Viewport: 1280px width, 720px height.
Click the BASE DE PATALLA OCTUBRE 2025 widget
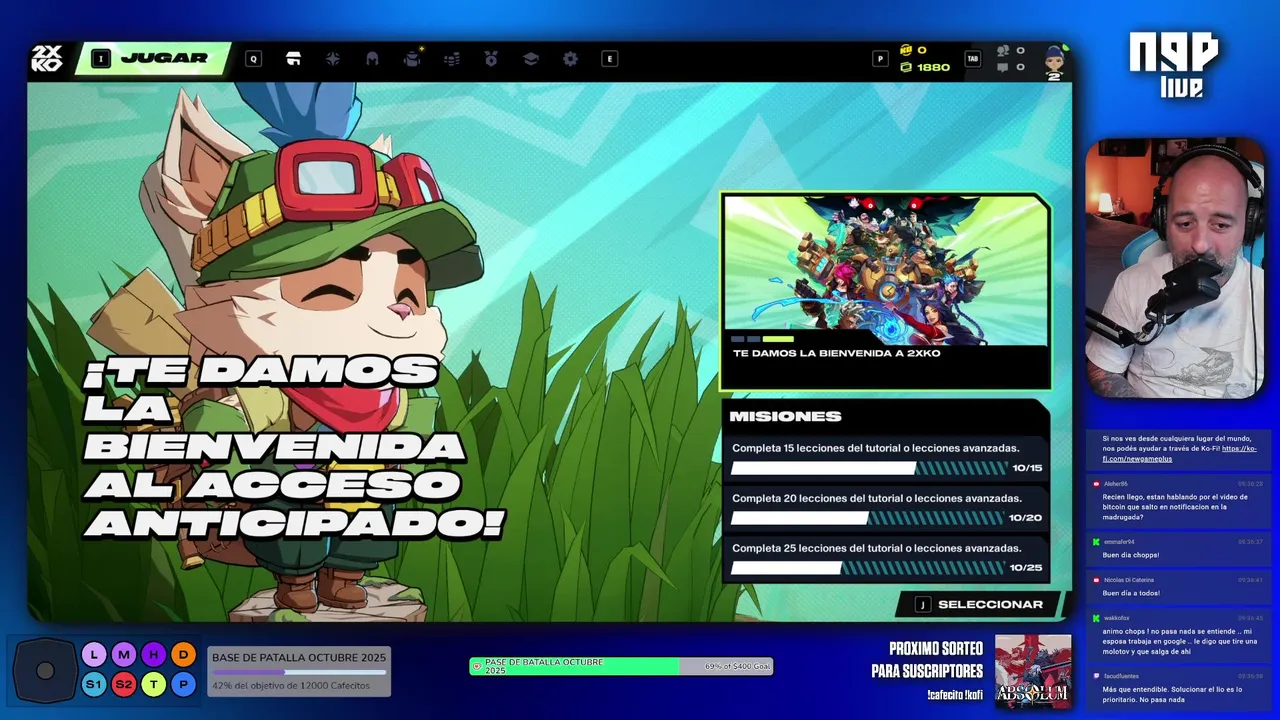pyautogui.click(x=299, y=671)
